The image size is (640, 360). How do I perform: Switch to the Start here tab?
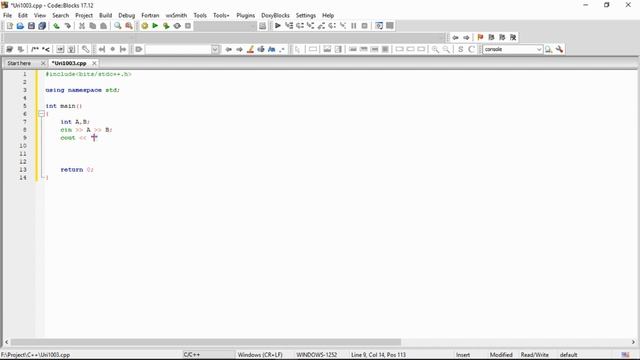19,63
